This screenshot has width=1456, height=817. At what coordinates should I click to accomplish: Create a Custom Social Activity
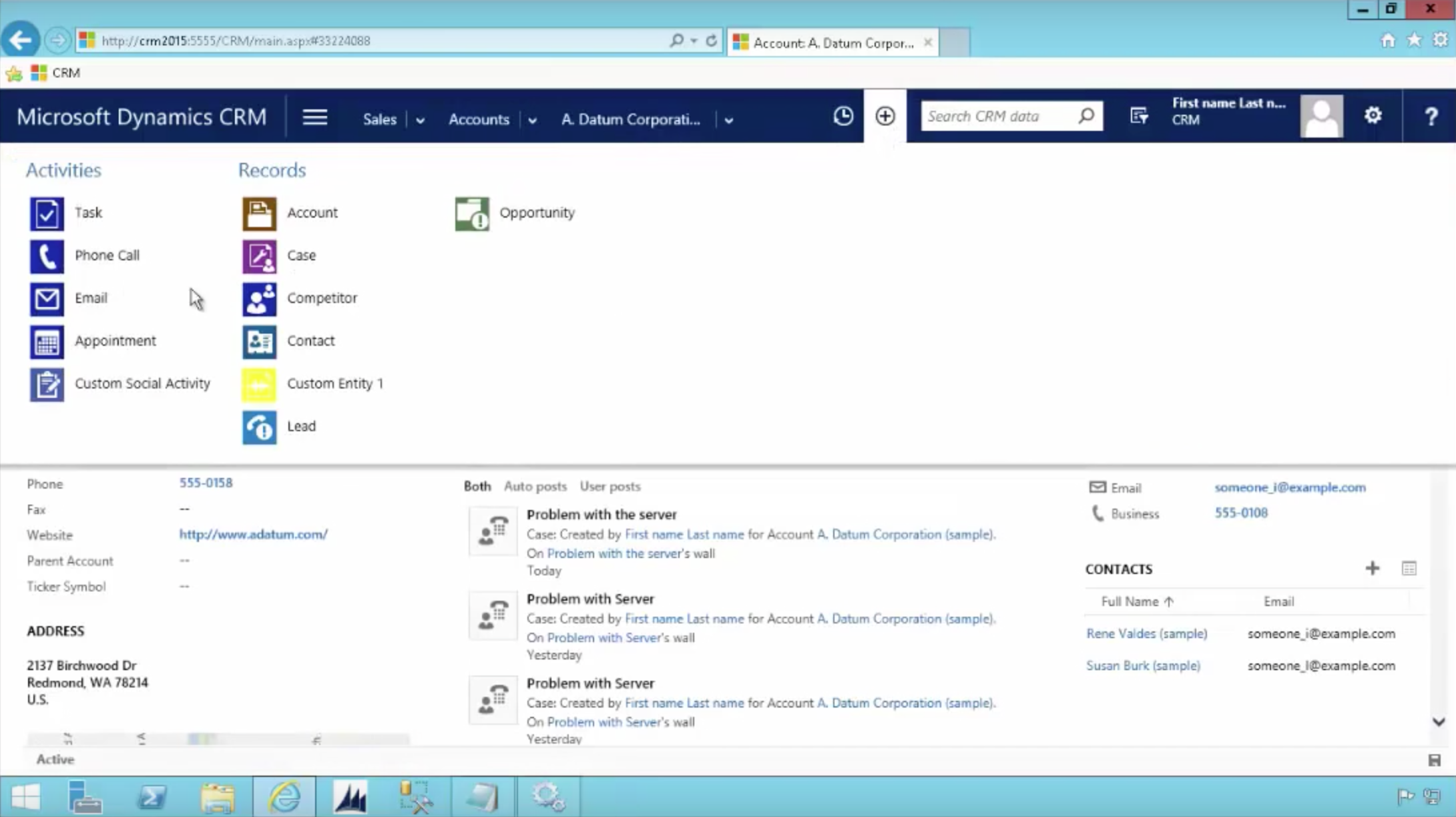coord(120,384)
